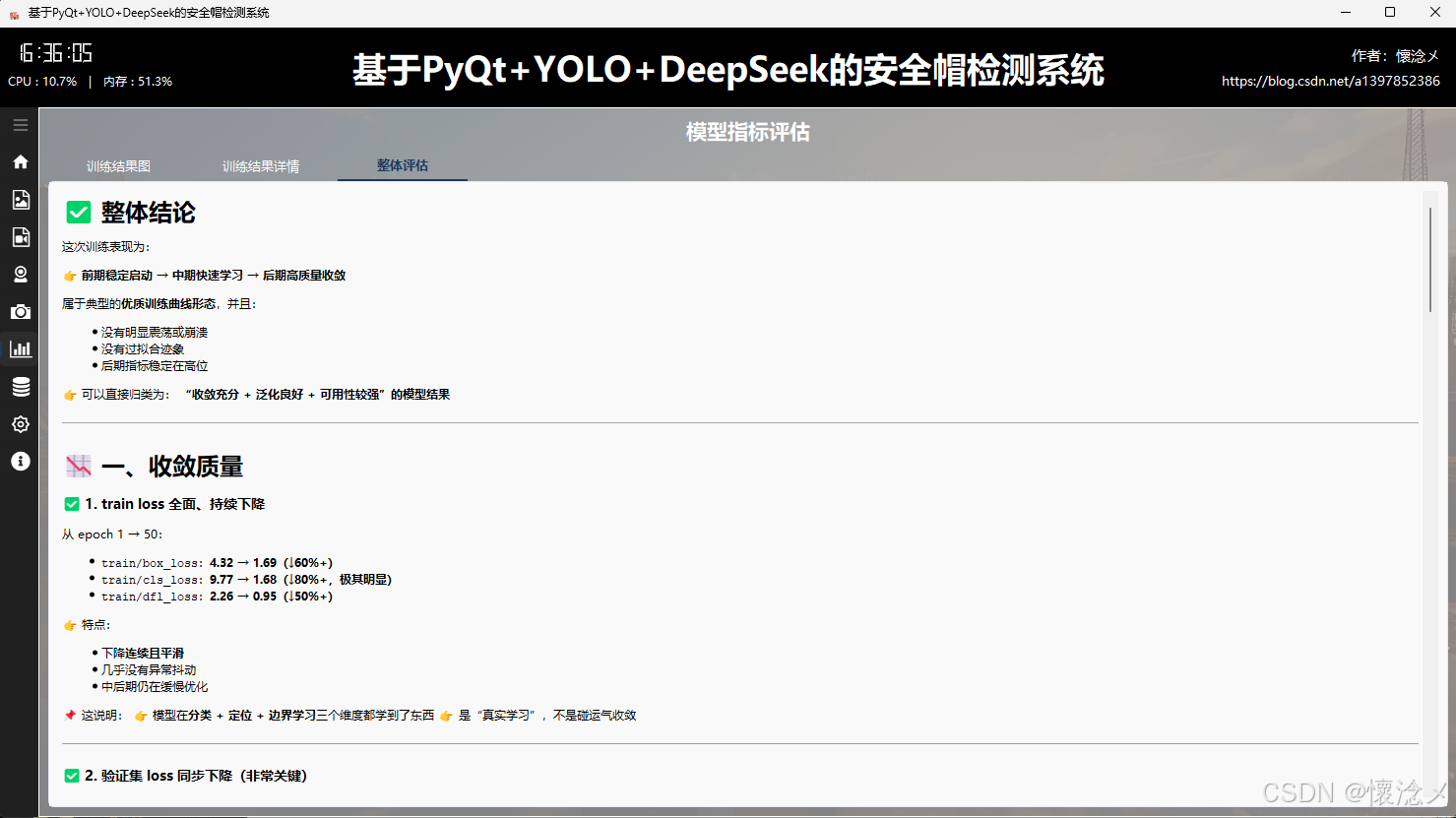Click the 一、收敛质量 heading
This screenshot has height=818, width=1456.
pyautogui.click(x=172, y=467)
